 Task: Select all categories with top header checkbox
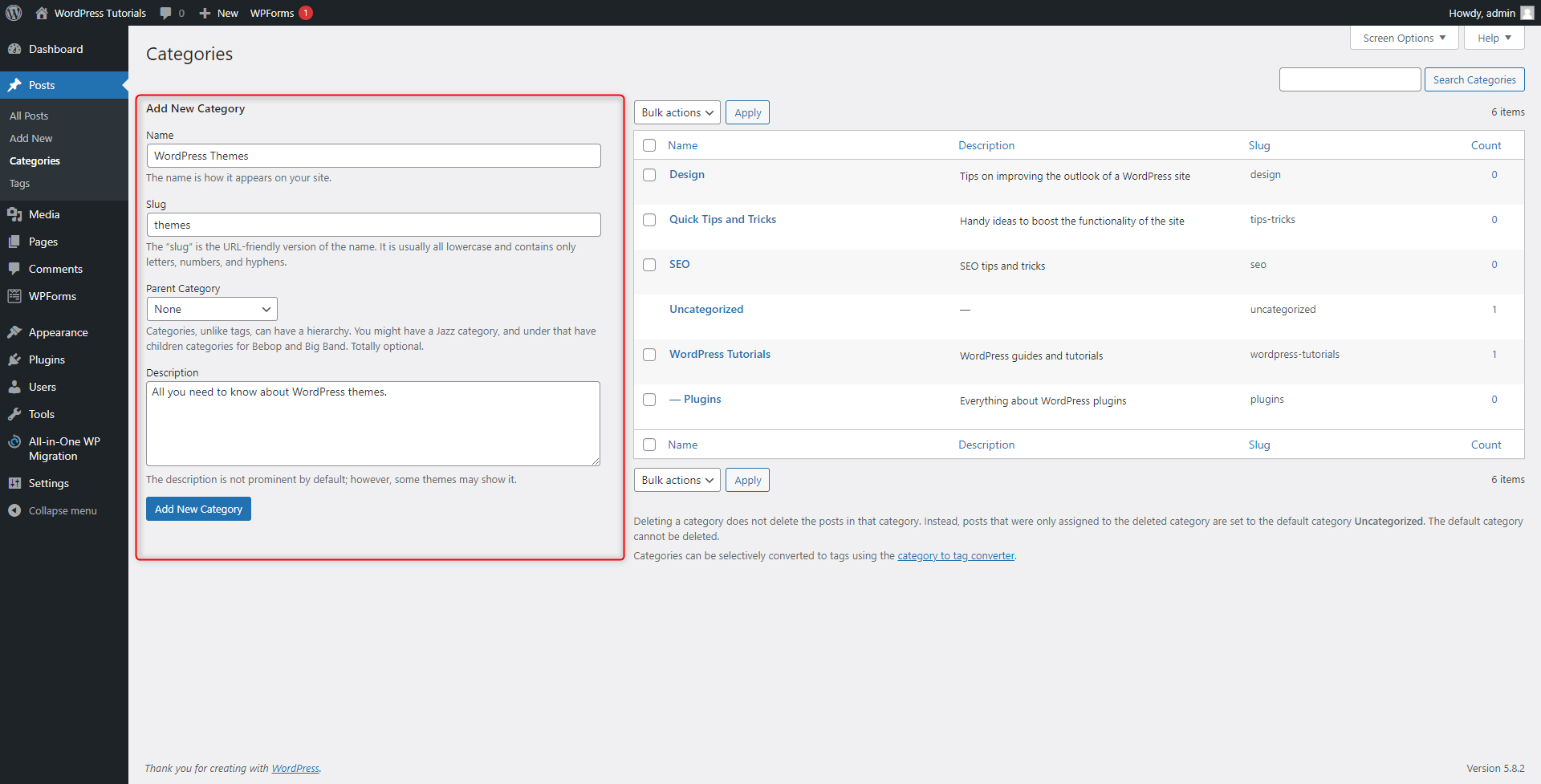pyautogui.click(x=649, y=145)
